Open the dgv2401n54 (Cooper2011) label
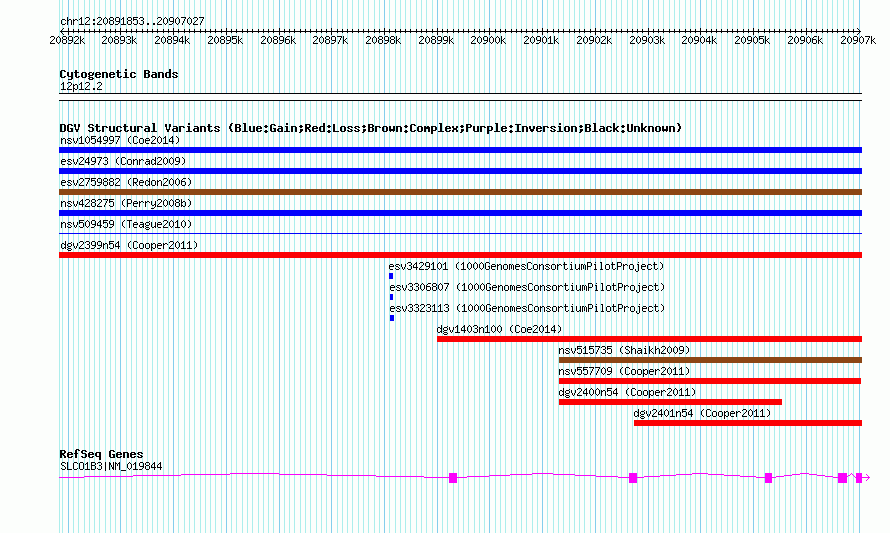The height and width of the screenshot is (533, 890). pyautogui.click(x=703, y=413)
